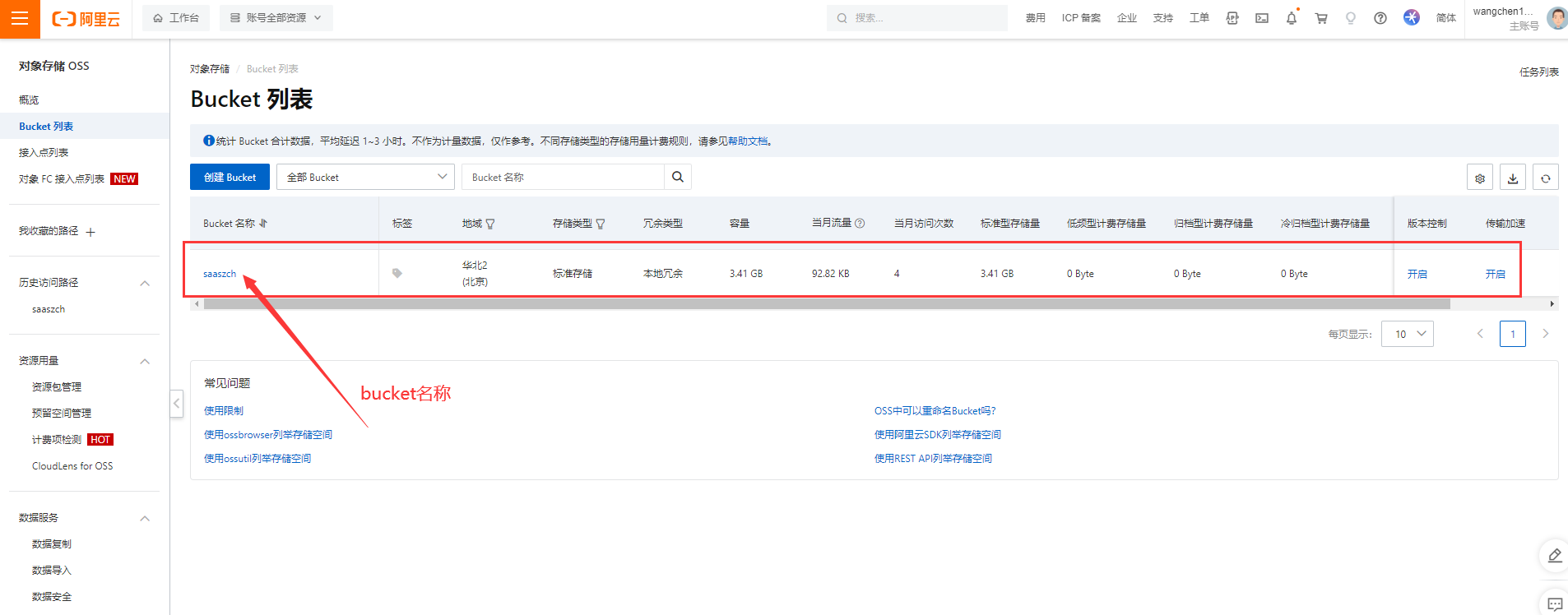Open 概览 in the OSS sidebar
The height and width of the screenshot is (615, 1568).
29,99
